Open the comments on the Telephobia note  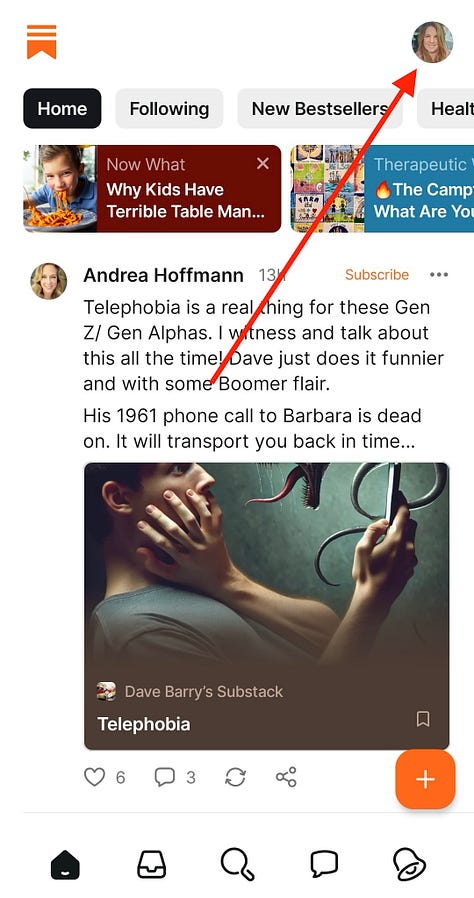[x=164, y=777]
